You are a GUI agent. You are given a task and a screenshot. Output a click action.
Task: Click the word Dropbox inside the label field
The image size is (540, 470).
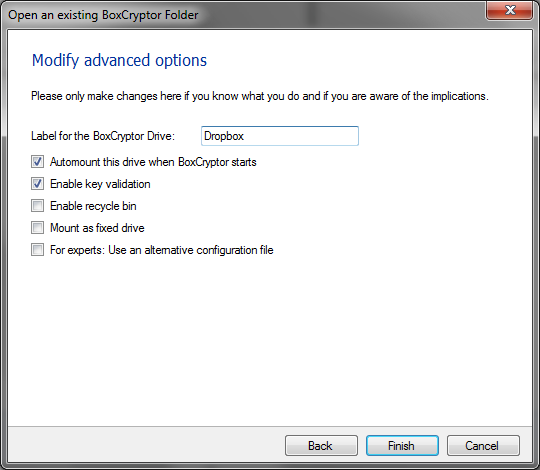[224, 136]
